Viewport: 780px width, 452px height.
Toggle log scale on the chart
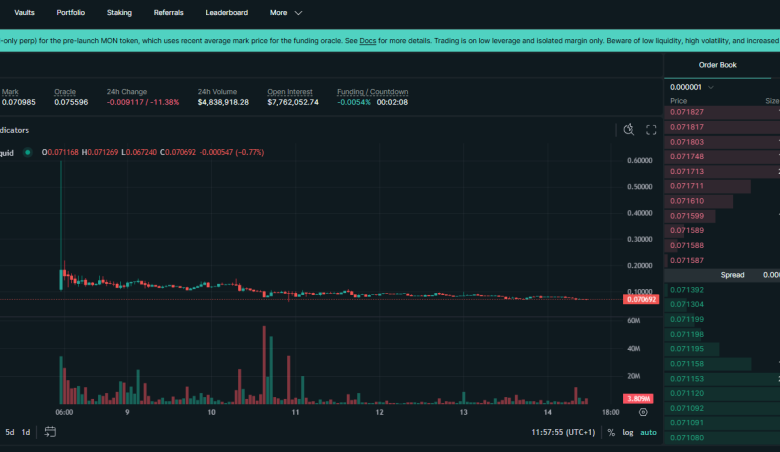pyautogui.click(x=627, y=432)
